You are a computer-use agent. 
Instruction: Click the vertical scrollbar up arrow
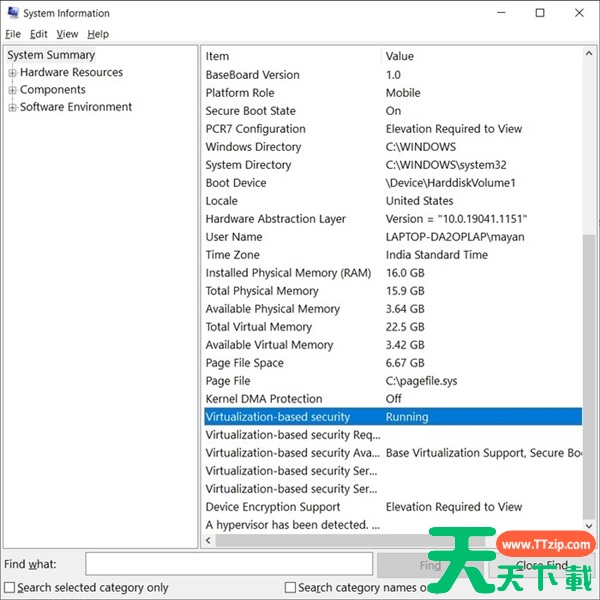click(x=589, y=54)
